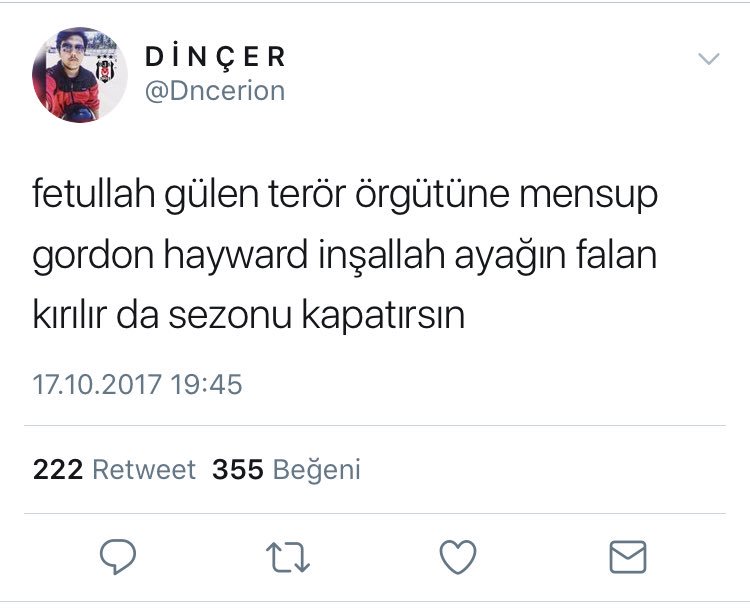Click the DİNÇER display name
Viewport: 750px width, 611px height.
coord(215,57)
